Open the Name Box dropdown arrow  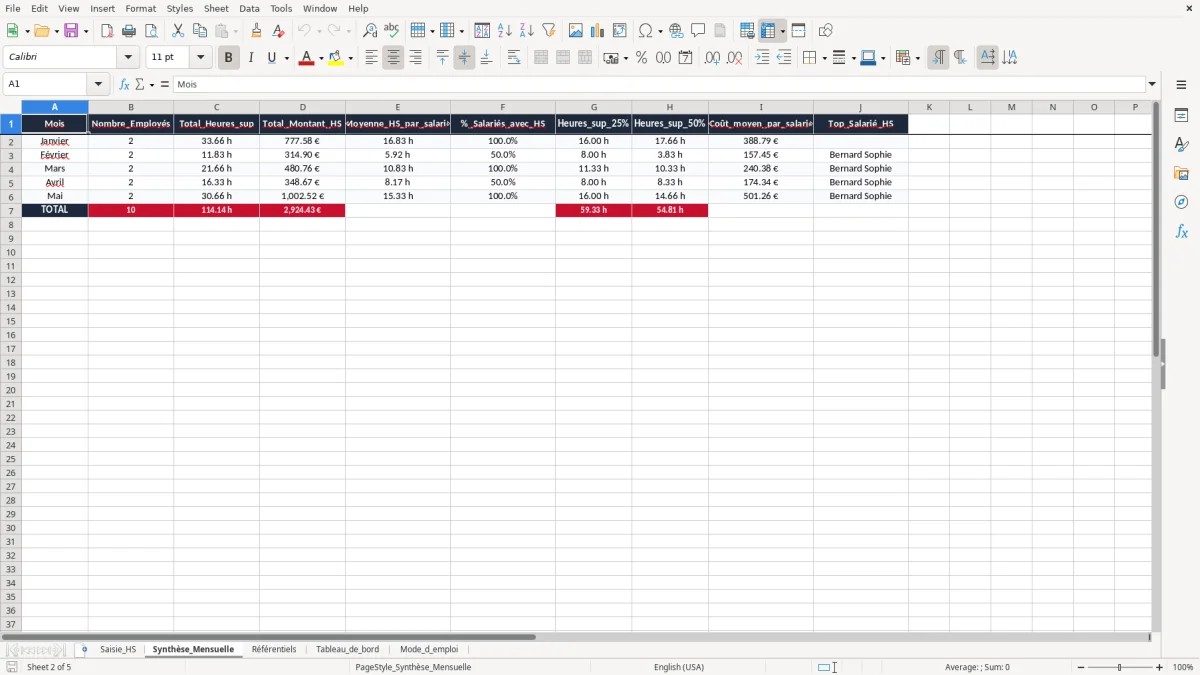(x=98, y=85)
